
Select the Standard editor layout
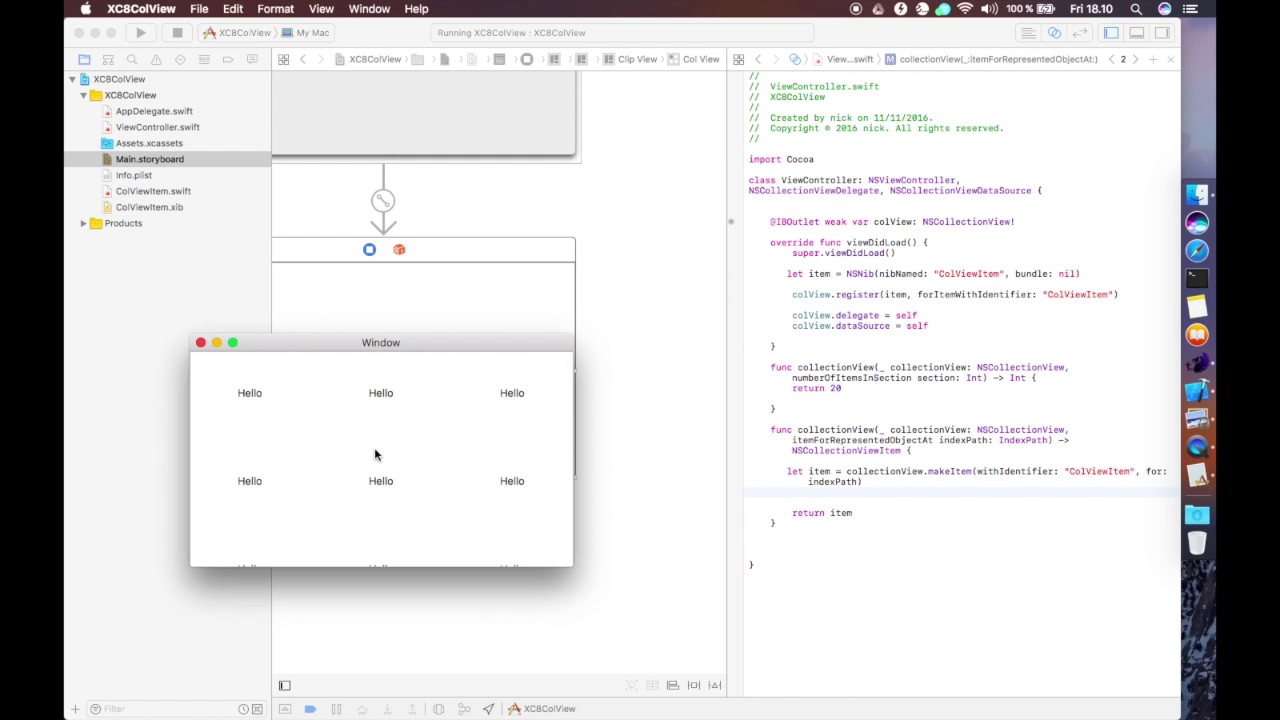pyautogui.click(x=1028, y=33)
